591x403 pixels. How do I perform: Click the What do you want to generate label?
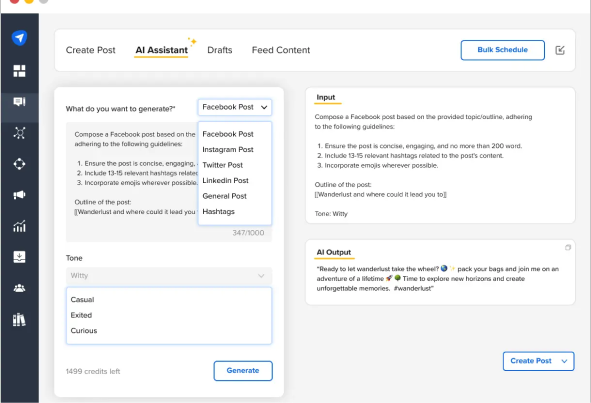click(121, 109)
